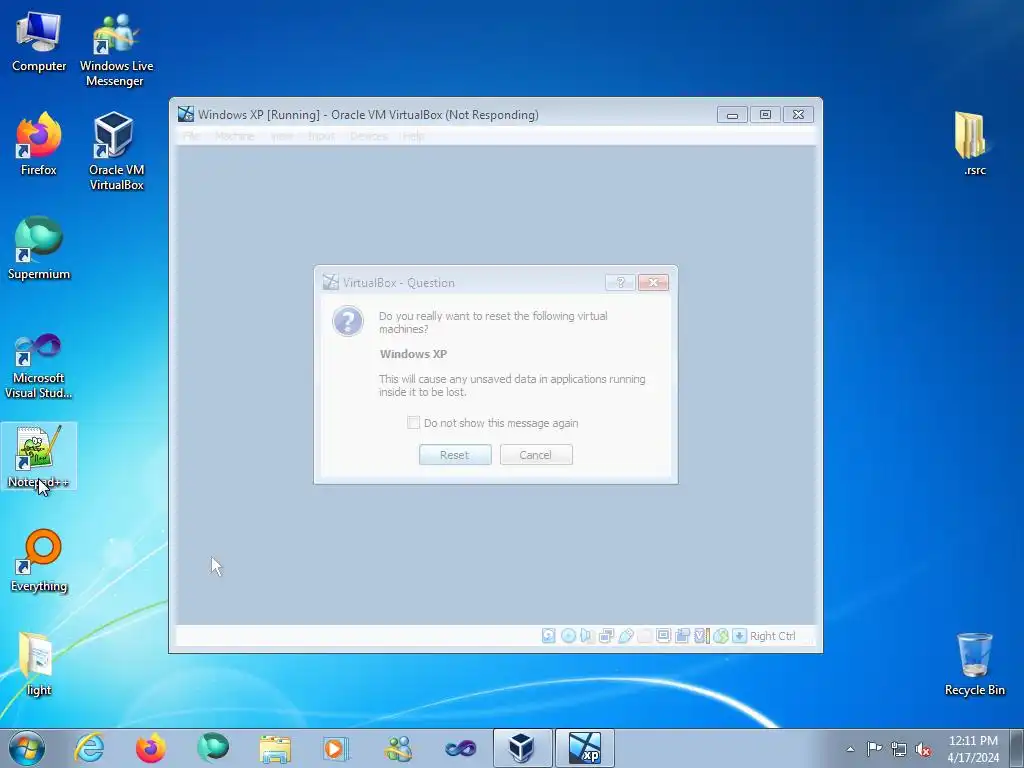Open Windows Live Messenger from the taskbar
This screenshot has height=768, width=1024.
coord(398,748)
